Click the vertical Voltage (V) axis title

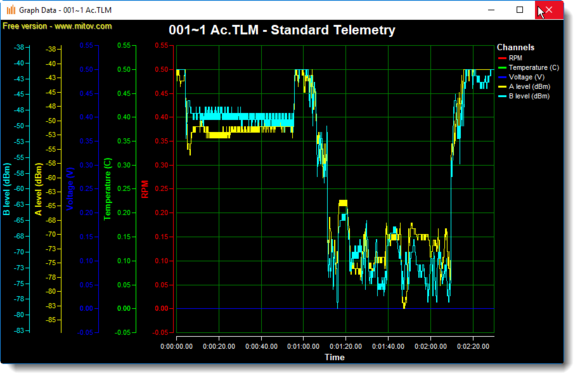[x=70, y=189]
